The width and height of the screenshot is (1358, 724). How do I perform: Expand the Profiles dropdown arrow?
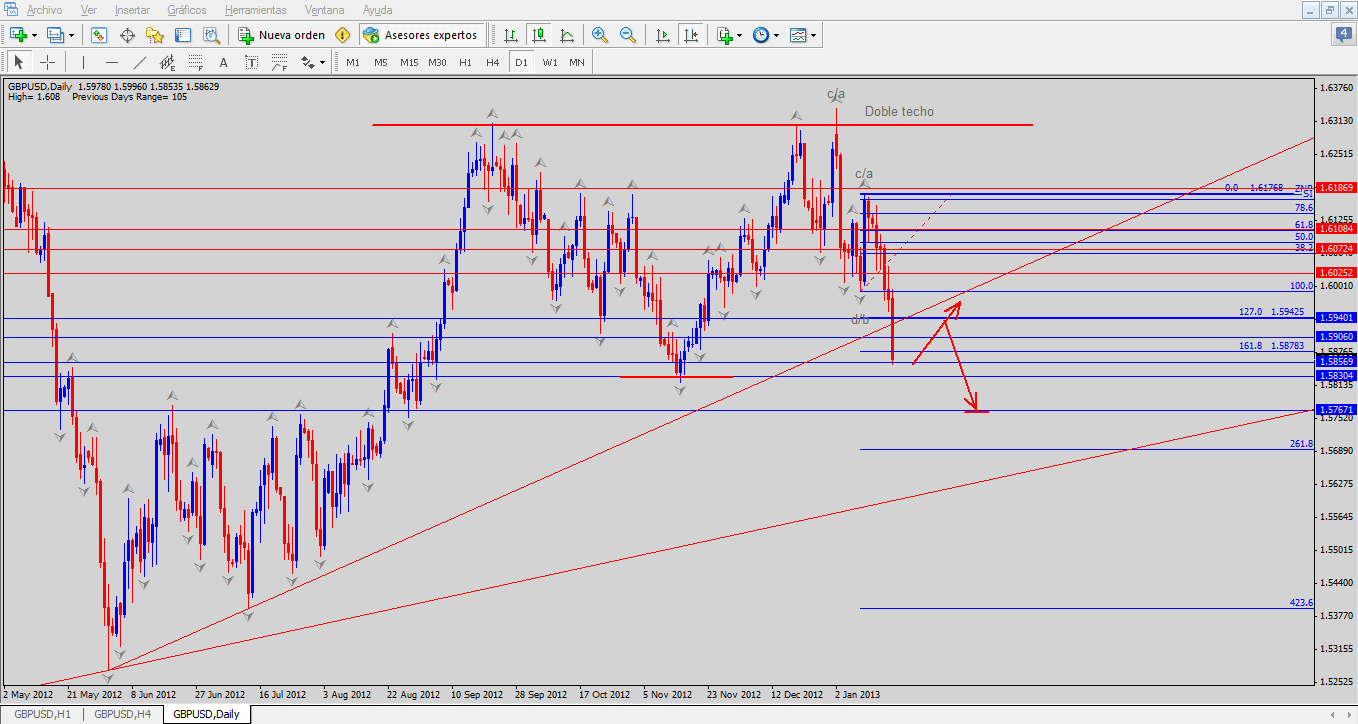tap(71, 35)
